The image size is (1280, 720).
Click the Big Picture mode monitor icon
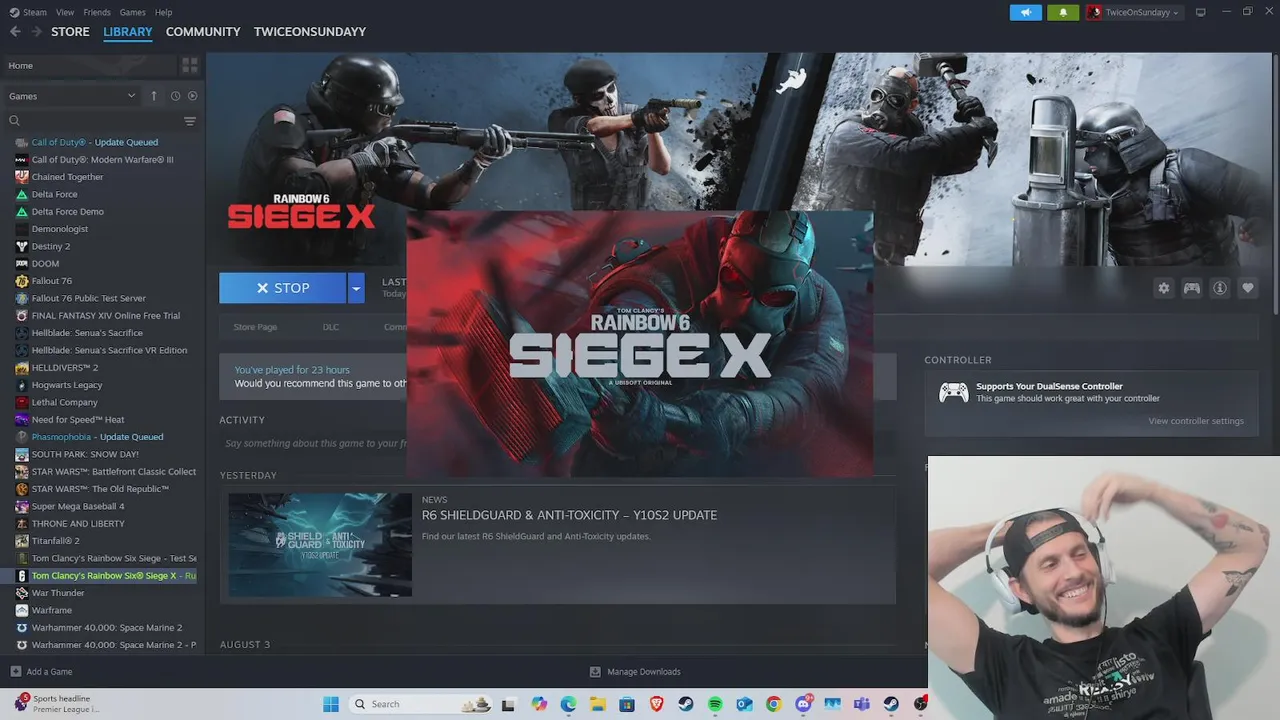click(x=1201, y=12)
